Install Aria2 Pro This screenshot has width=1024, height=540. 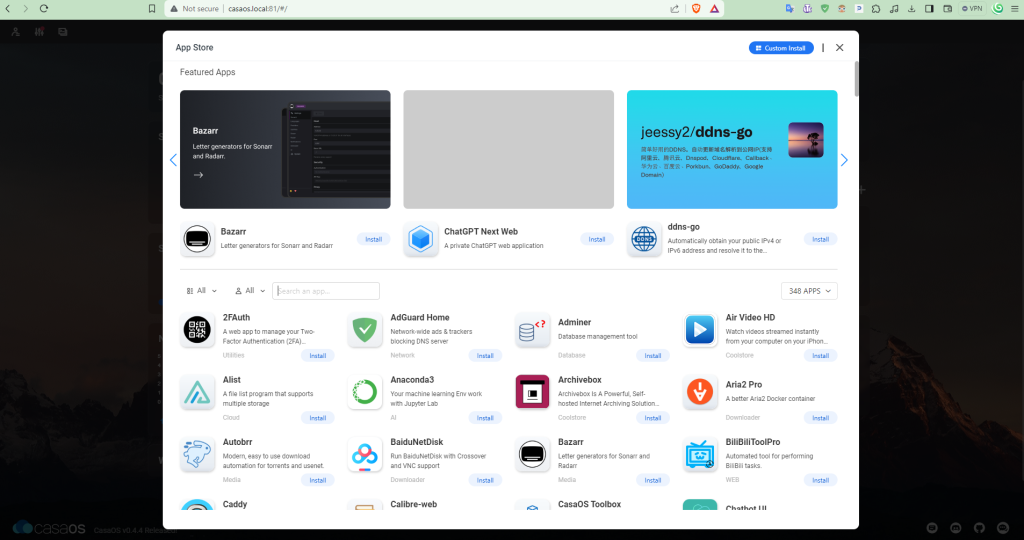pos(820,418)
